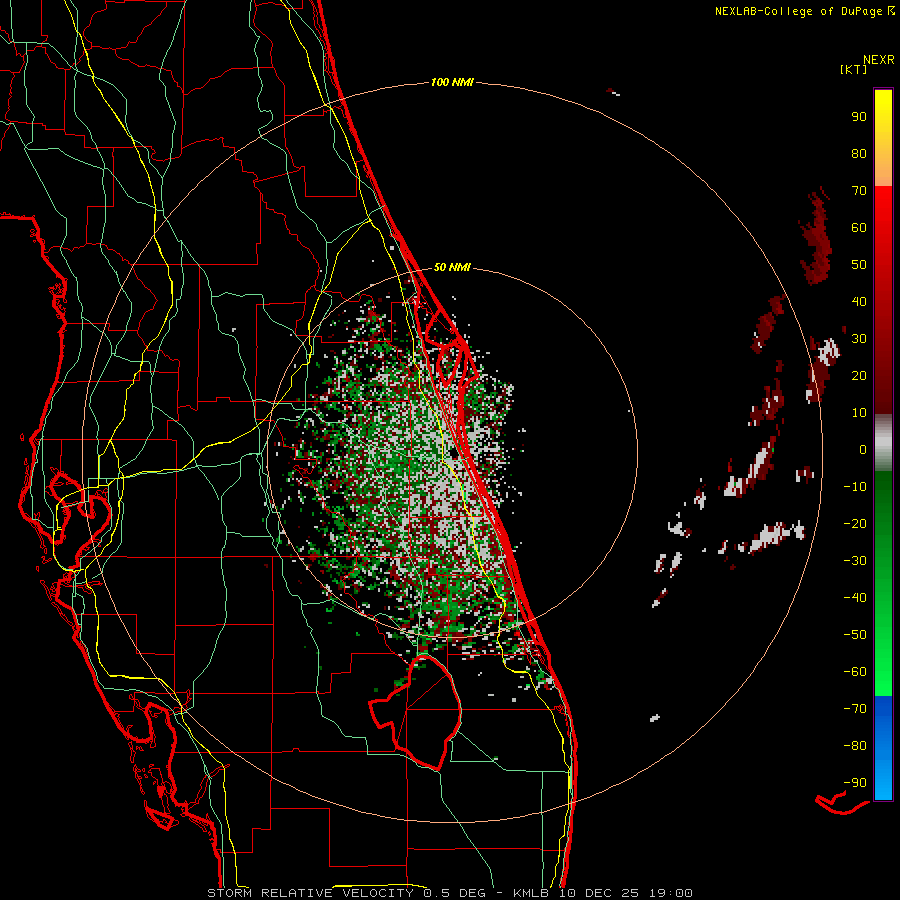Click the -60 value on the velocity scale
Screen dimensions: 900x900
click(855, 672)
